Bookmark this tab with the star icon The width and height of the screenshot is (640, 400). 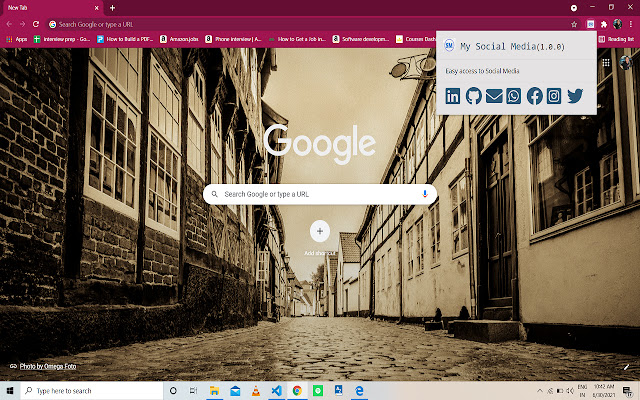coord(574,24)
